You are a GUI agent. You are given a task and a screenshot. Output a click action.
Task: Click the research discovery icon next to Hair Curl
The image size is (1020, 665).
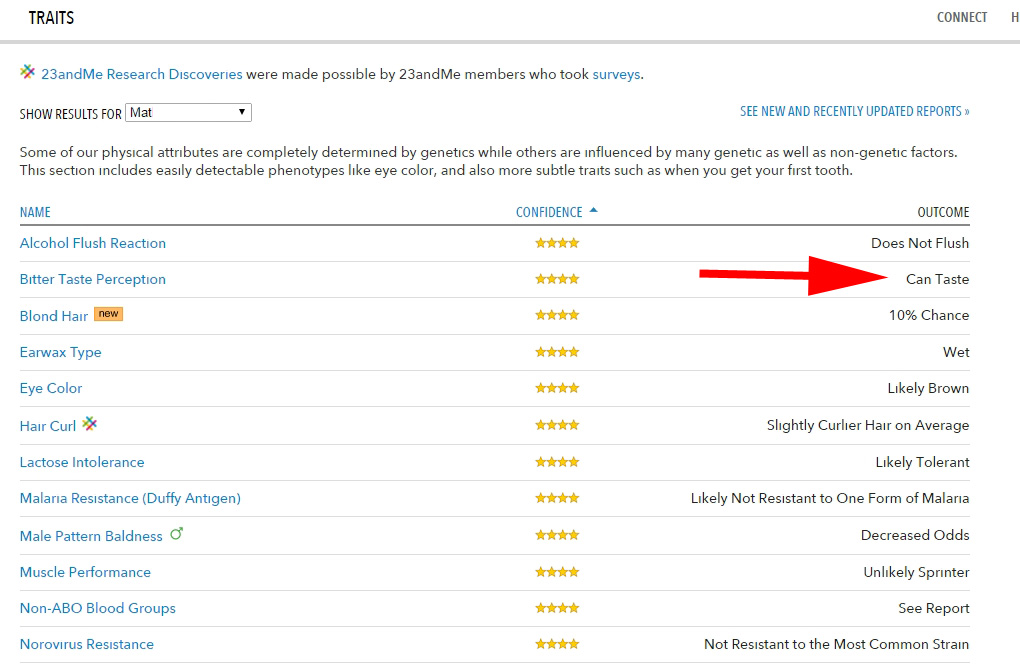click(90, 424)
